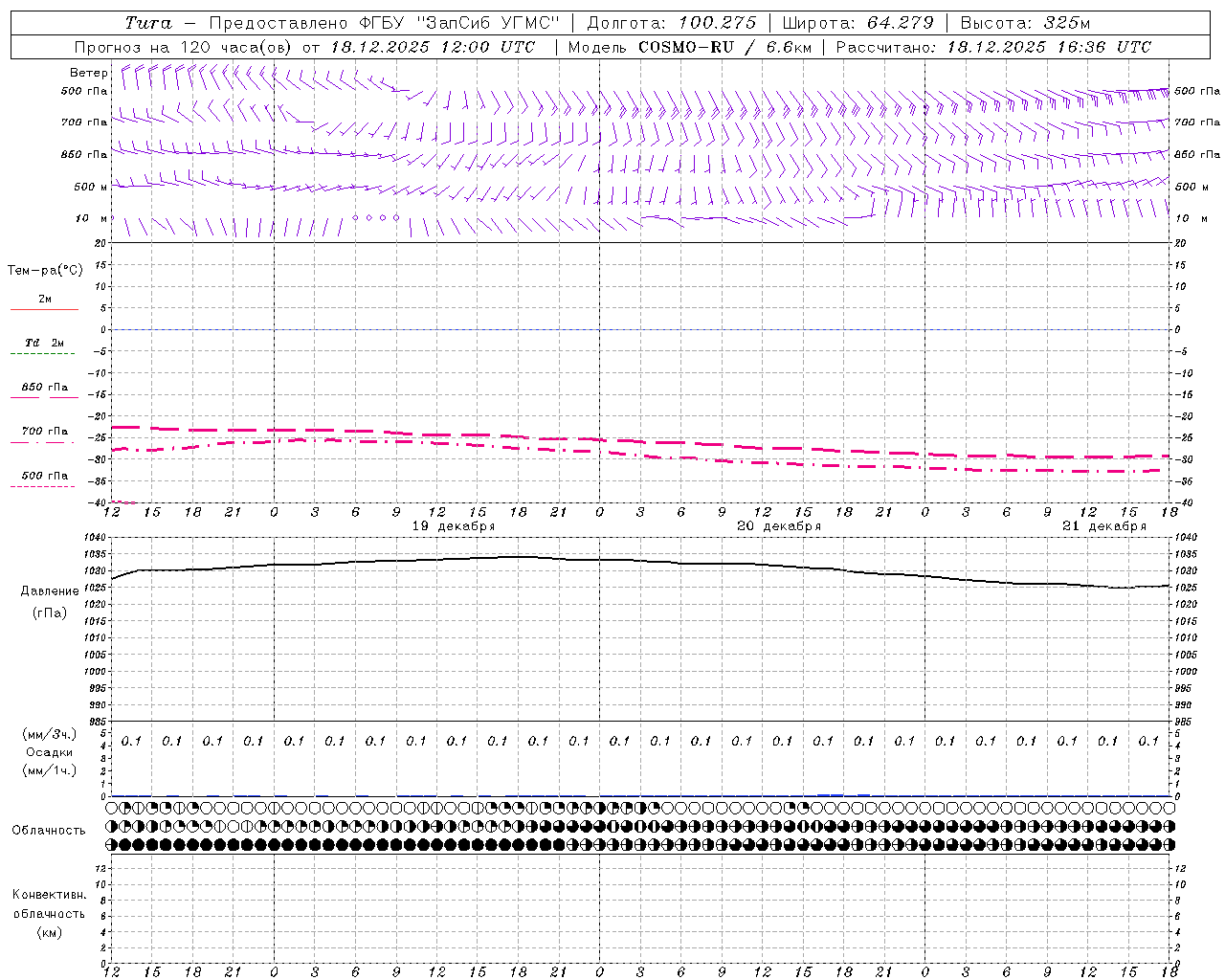This screenshot has height=980, width=1225.
Task: Click the "(мм/1ч.)" precipitation unit label
Action: pos(50,770)
